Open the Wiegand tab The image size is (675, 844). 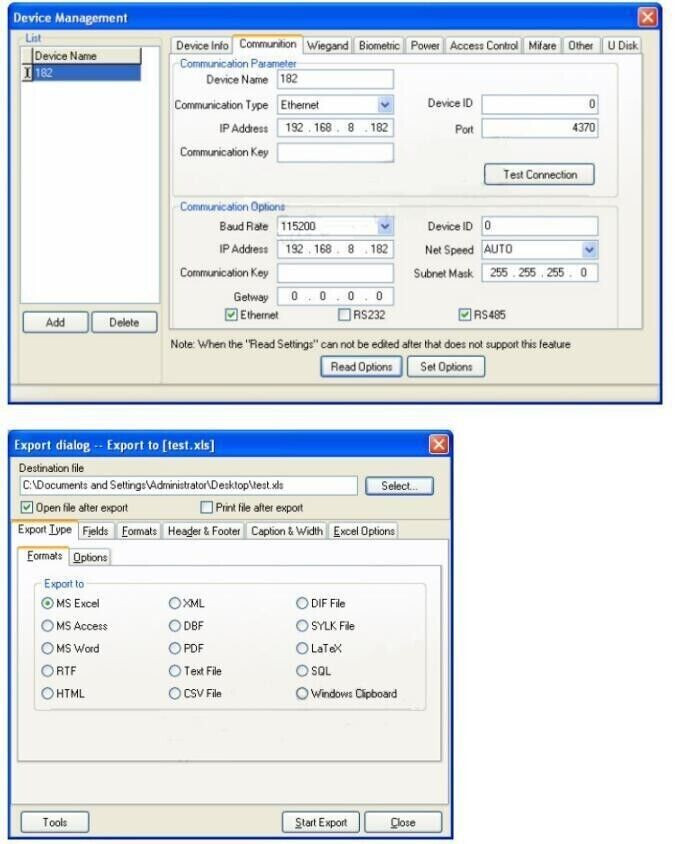(x=327, y=46)
